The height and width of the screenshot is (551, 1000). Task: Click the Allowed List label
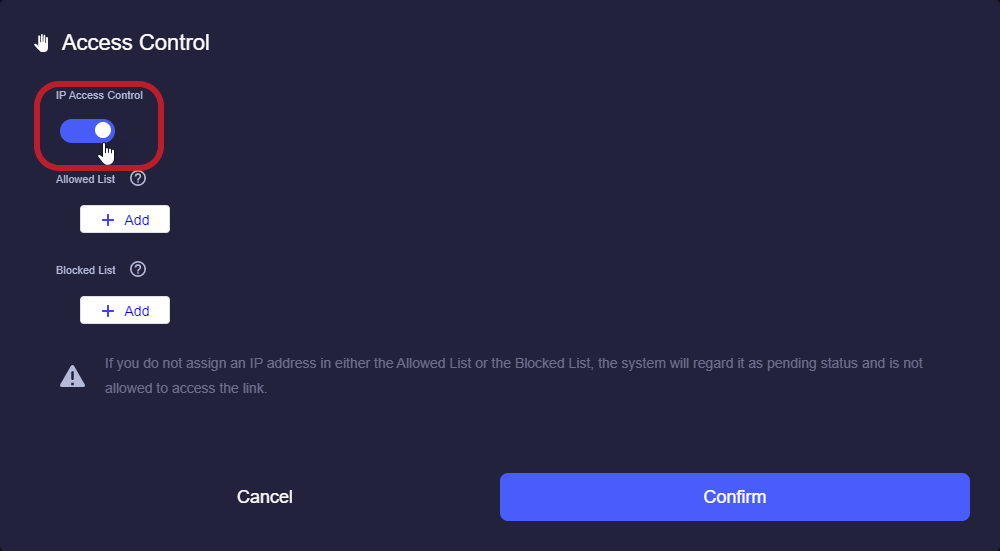pyautogui.click(x=85, y=179)
